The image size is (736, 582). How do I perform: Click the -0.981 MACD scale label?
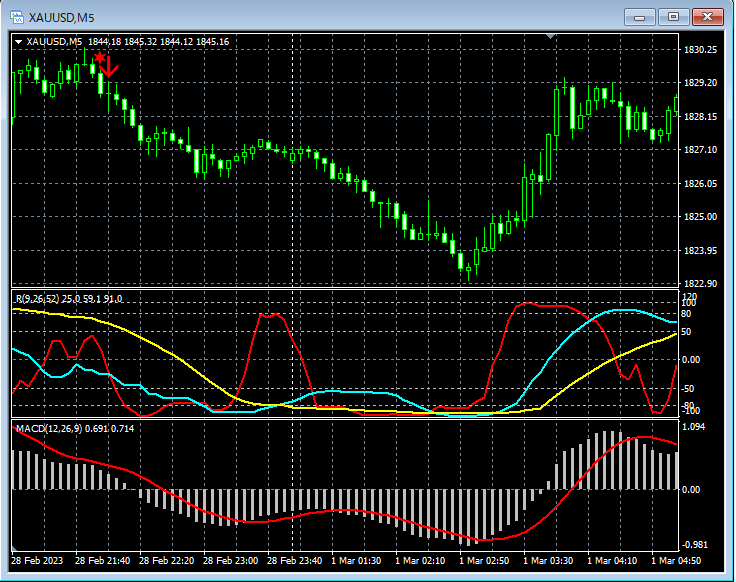pos(697,545)
